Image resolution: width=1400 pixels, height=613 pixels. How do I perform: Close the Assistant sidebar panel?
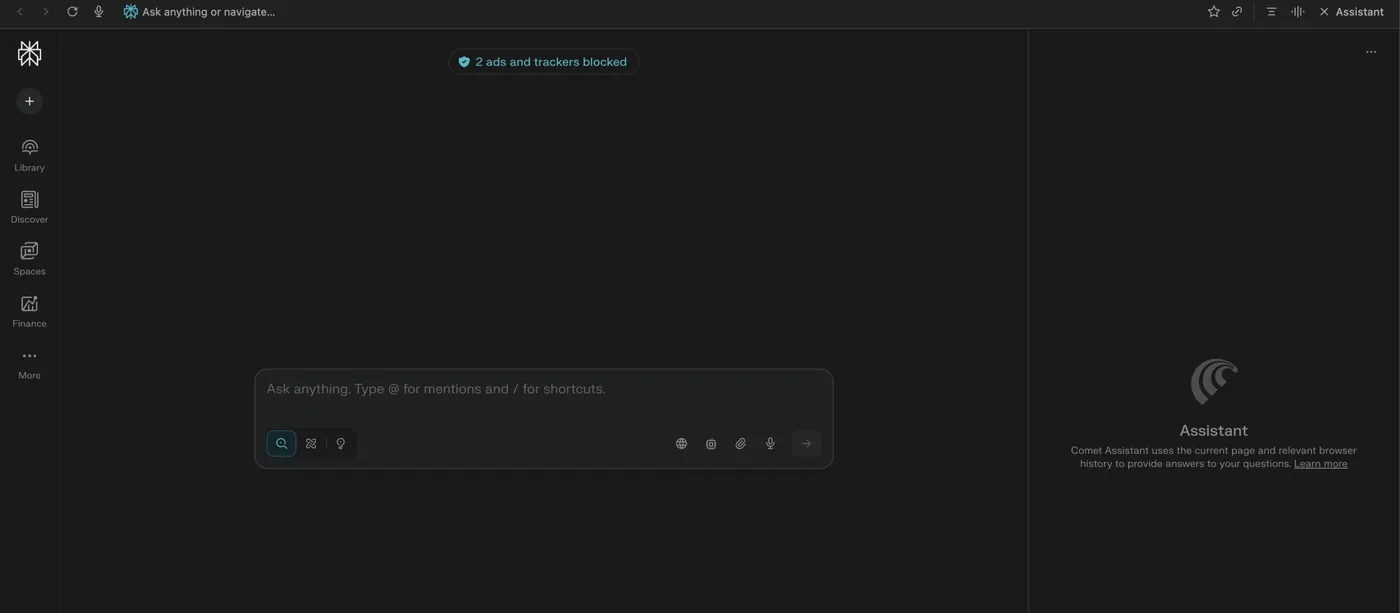pos(1324,11)
